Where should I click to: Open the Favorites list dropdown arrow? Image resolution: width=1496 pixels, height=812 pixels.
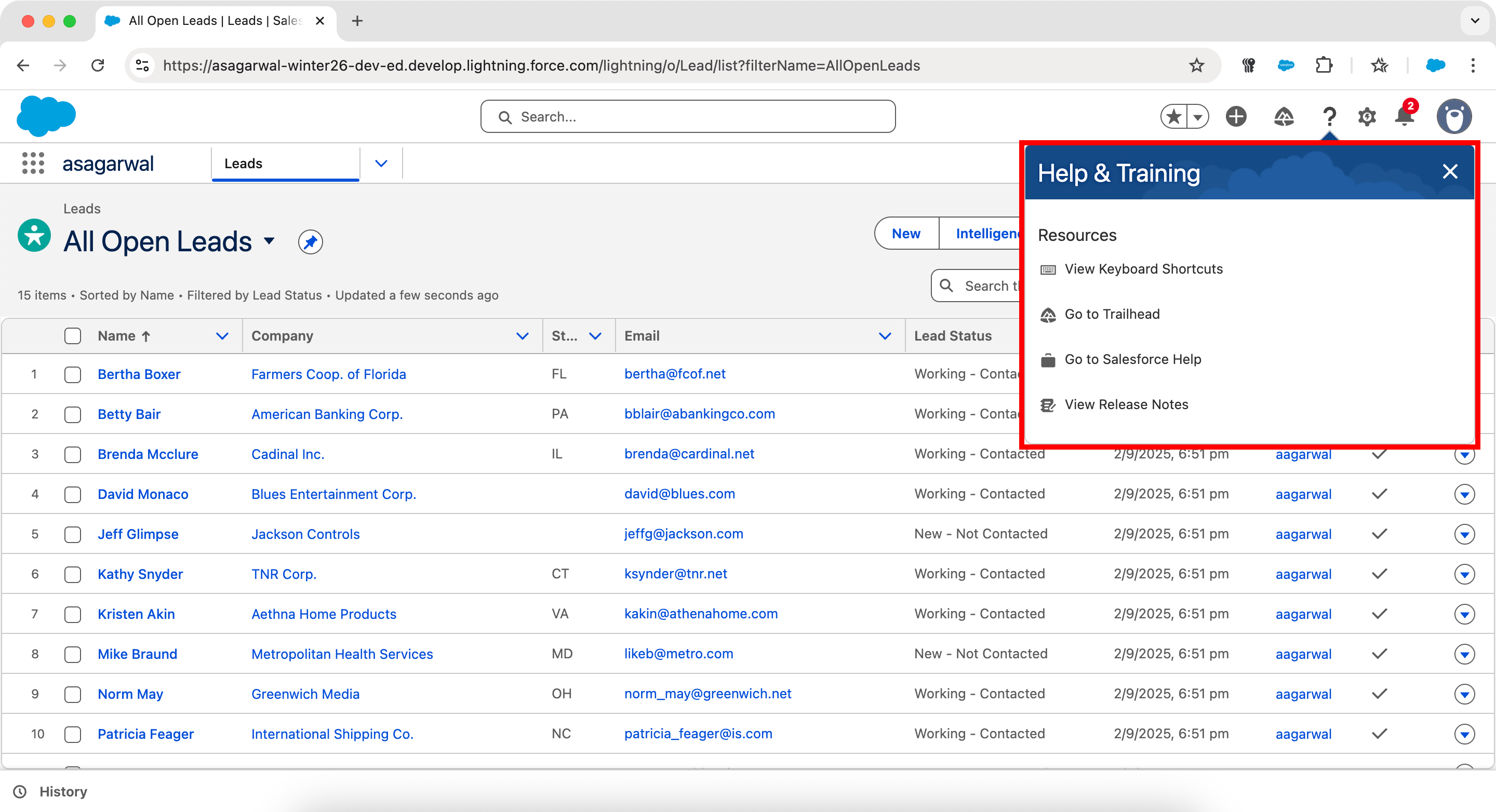tap(1198, 117)
